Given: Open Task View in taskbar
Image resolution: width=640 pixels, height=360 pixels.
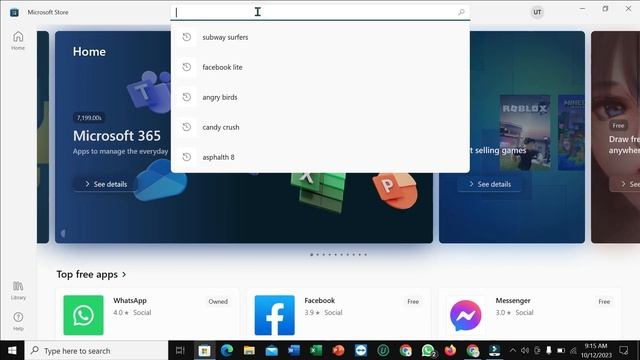Looking at the screenshot, I should point(180,351).
